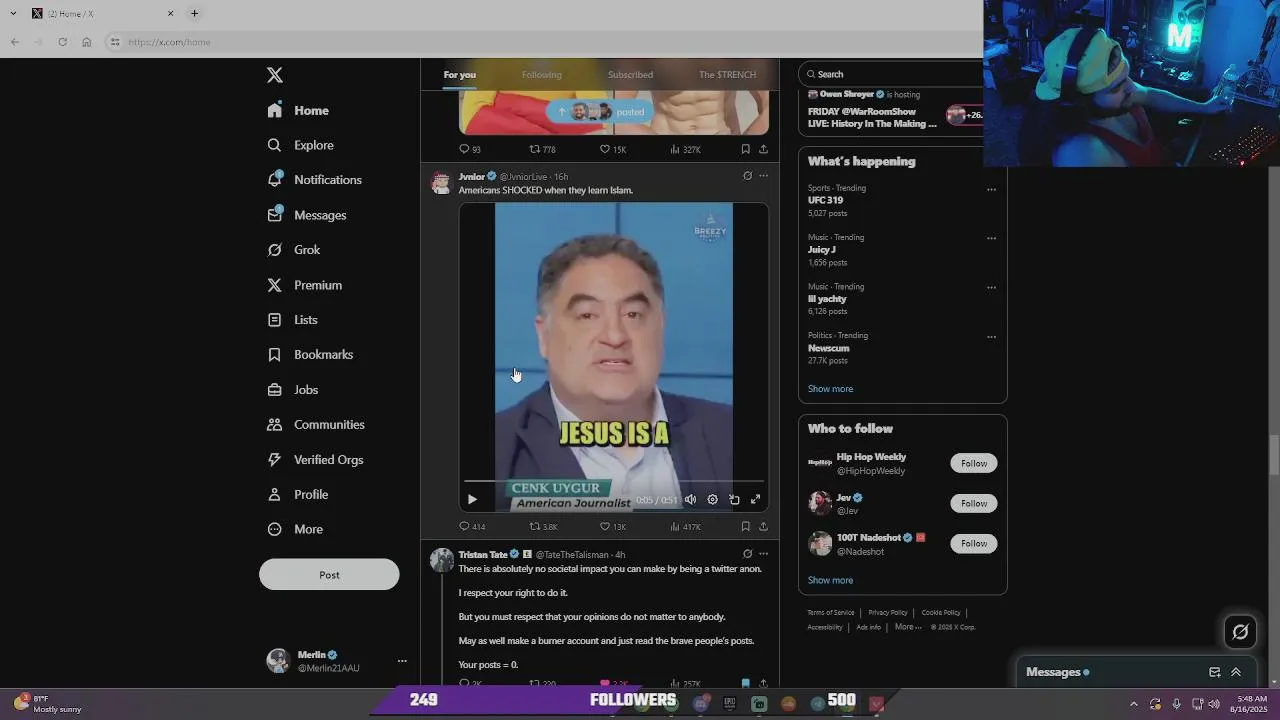This screenshot has height=720, width=1280.
Task: Switch to the Following tab
Action: coord(541,75)
